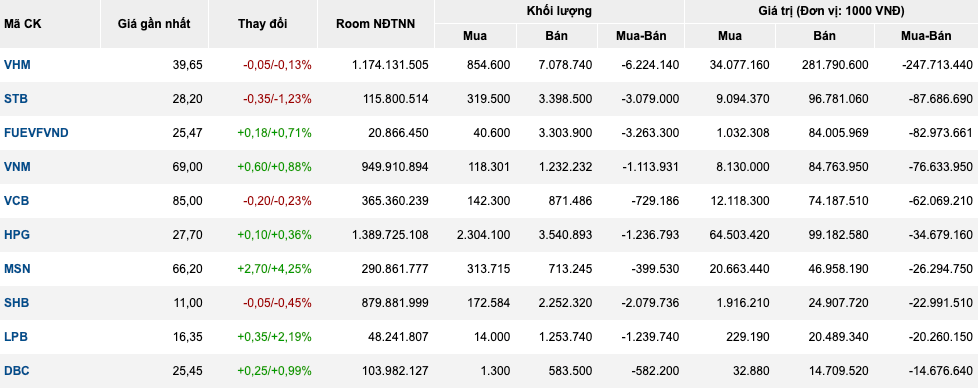Open the STB stock ticker link
978x389 pixels.
click(16, 98)
